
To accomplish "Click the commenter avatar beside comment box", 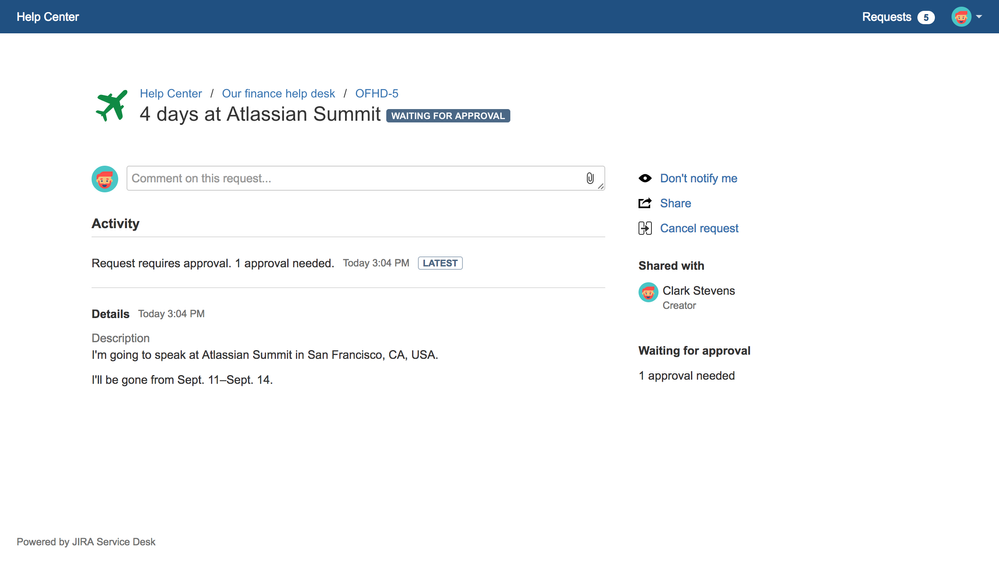I will [x=105, y=179].
